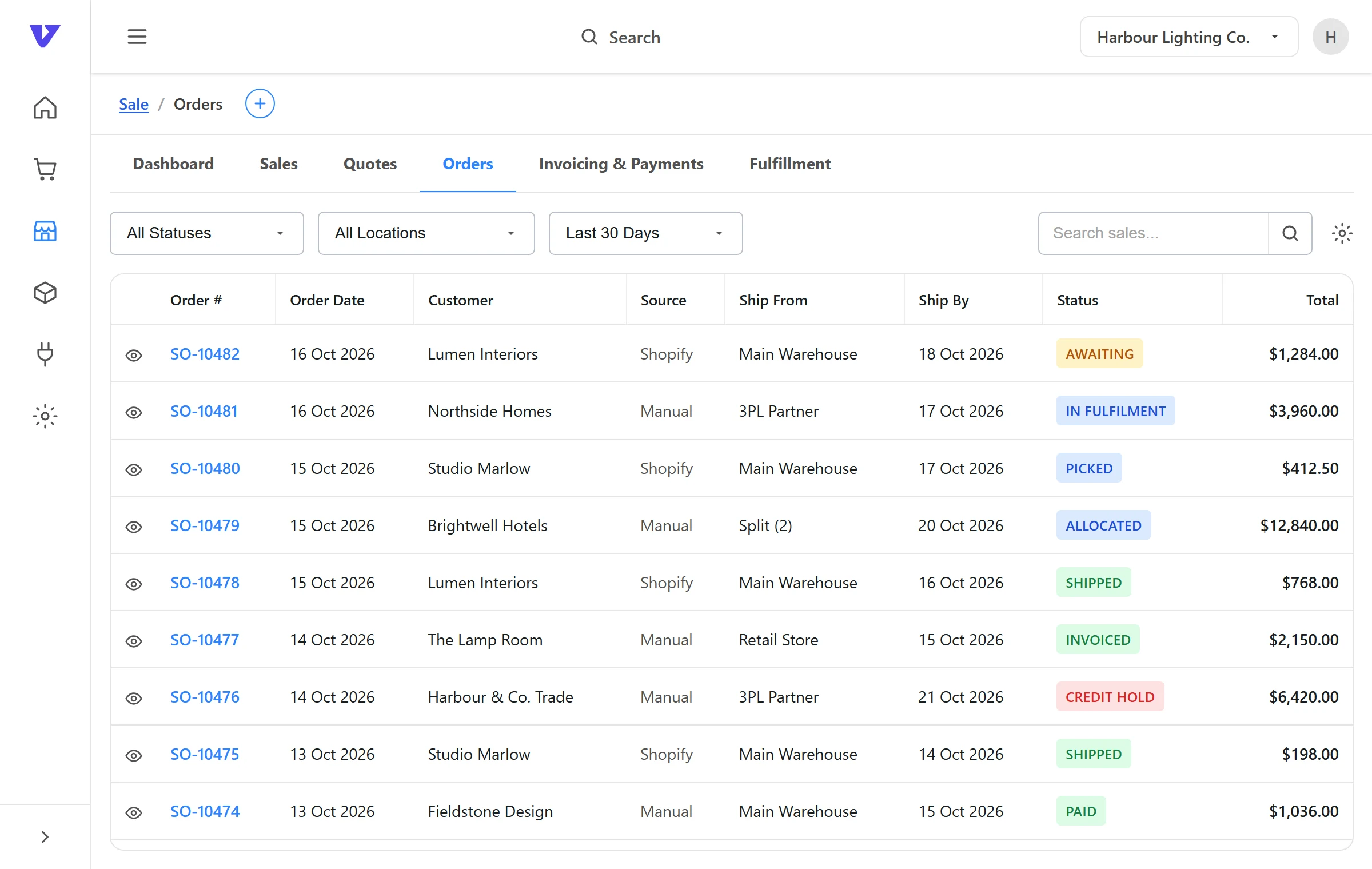
Task: Open order SO-10478 link
Action: tap(205, 583)
